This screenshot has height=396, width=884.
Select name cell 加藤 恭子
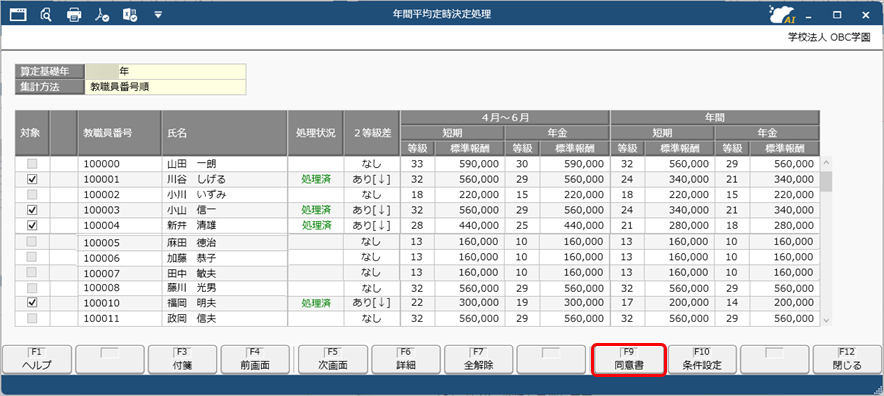click(225, 259)
